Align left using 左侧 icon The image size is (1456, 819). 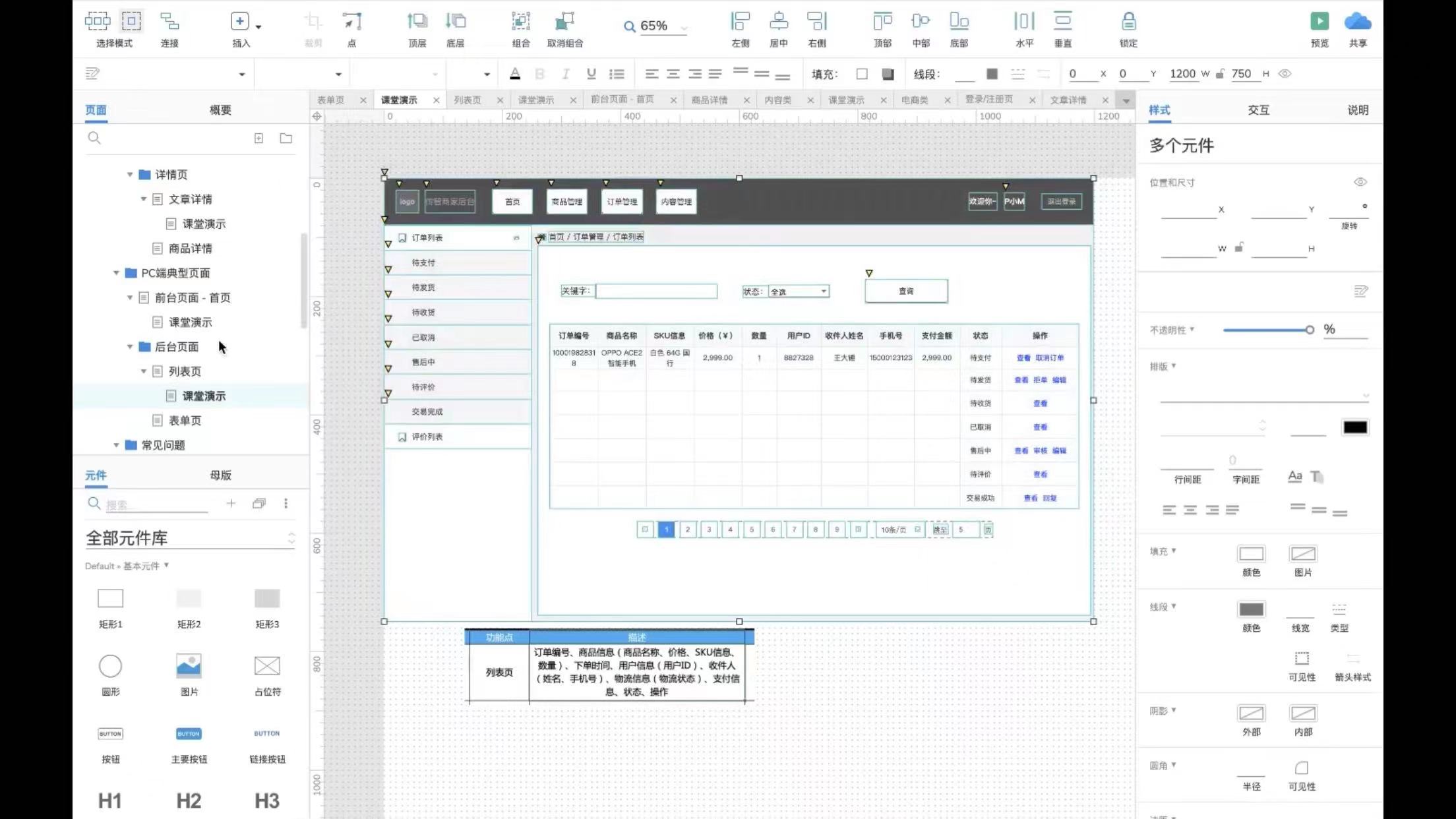(740, 22)
